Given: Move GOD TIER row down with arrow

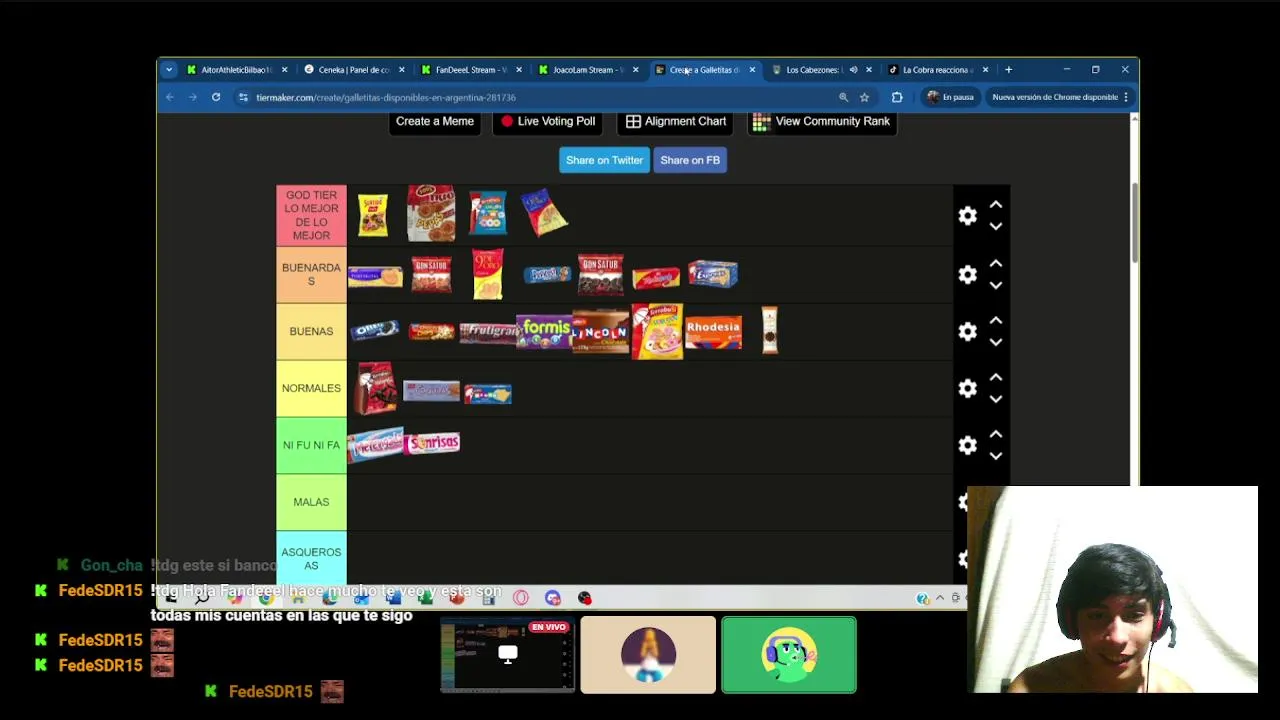Looking at the screenshot, I should (995, 227).
